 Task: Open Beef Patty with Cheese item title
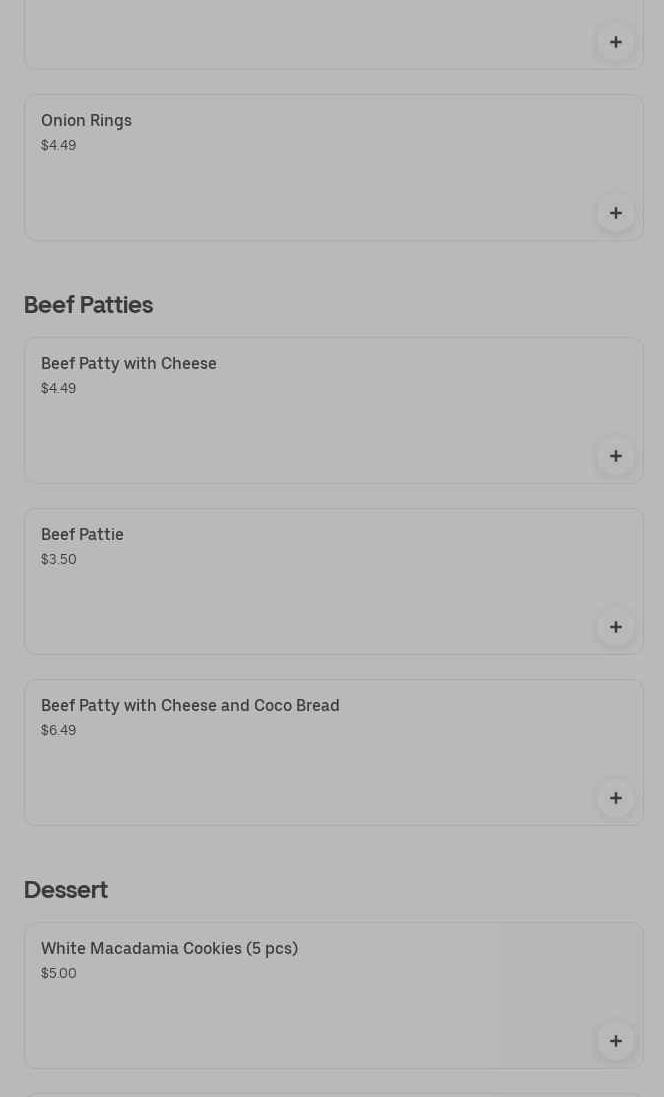129,363
